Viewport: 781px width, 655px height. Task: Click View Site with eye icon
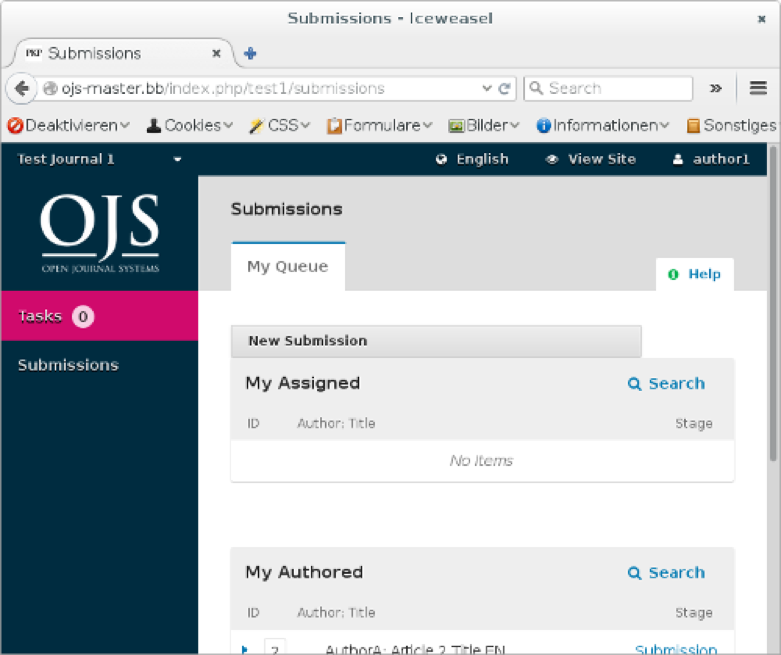tap(591, 159)
